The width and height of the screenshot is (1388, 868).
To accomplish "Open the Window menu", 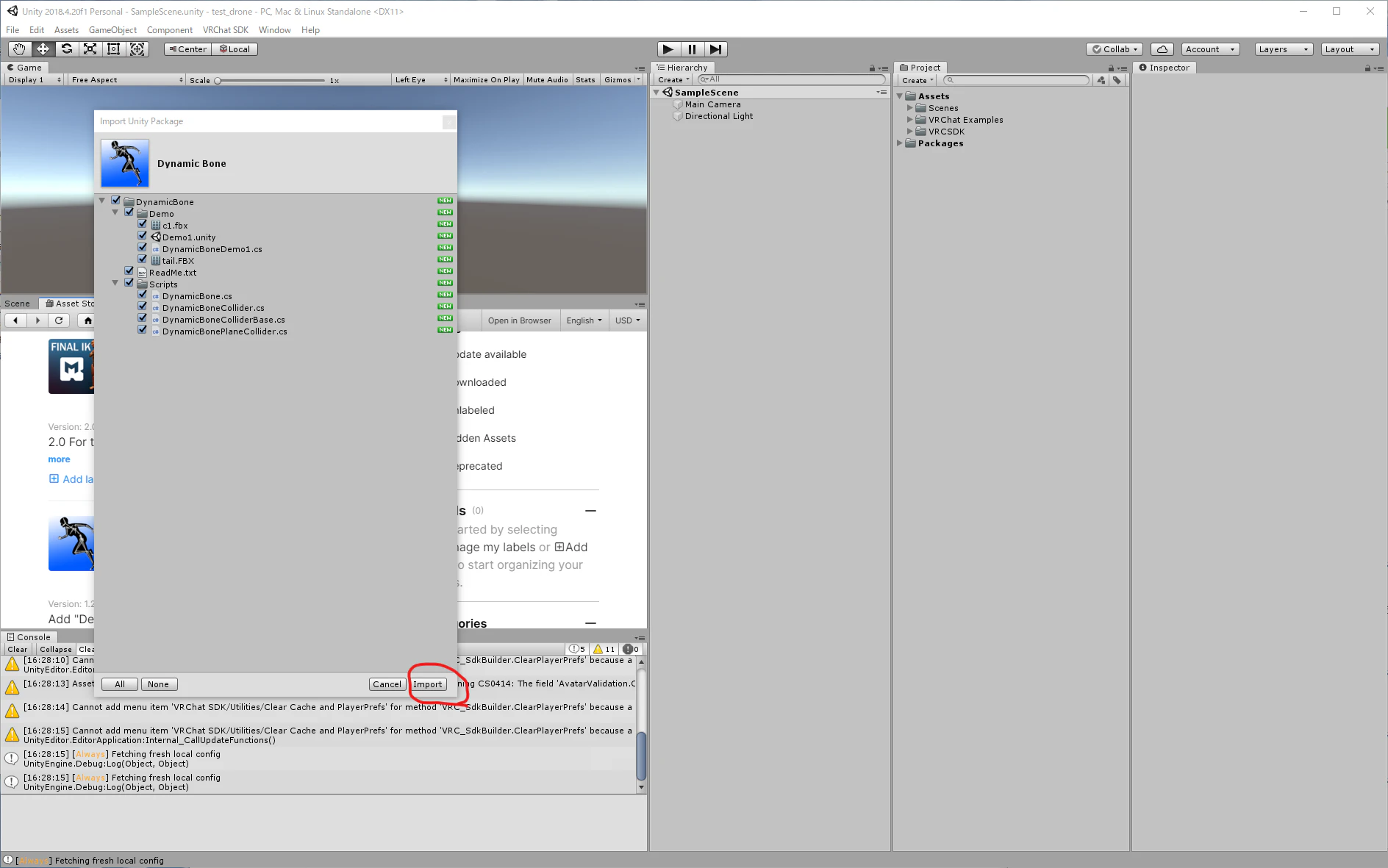I will click(274, 30).
